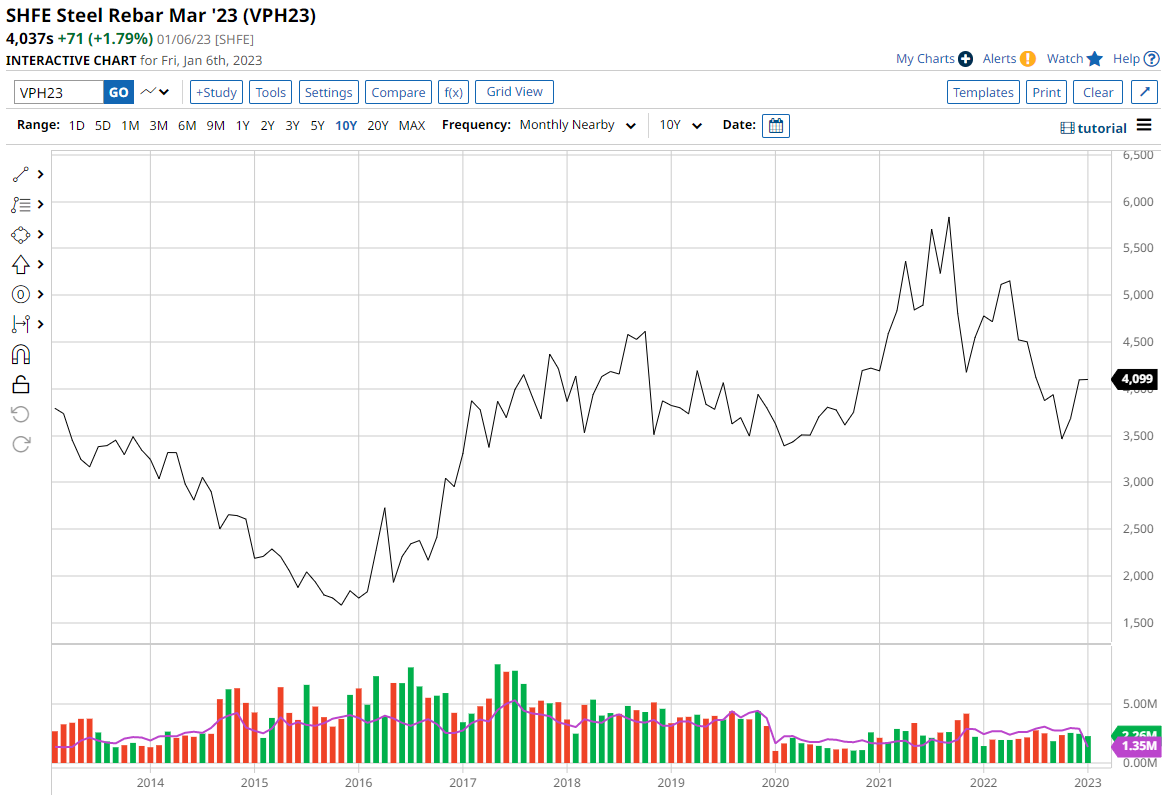The width and height of the screenshot is (1176, 807).
Task: Click the circled zero annotation tool
Action: point(21,294)
